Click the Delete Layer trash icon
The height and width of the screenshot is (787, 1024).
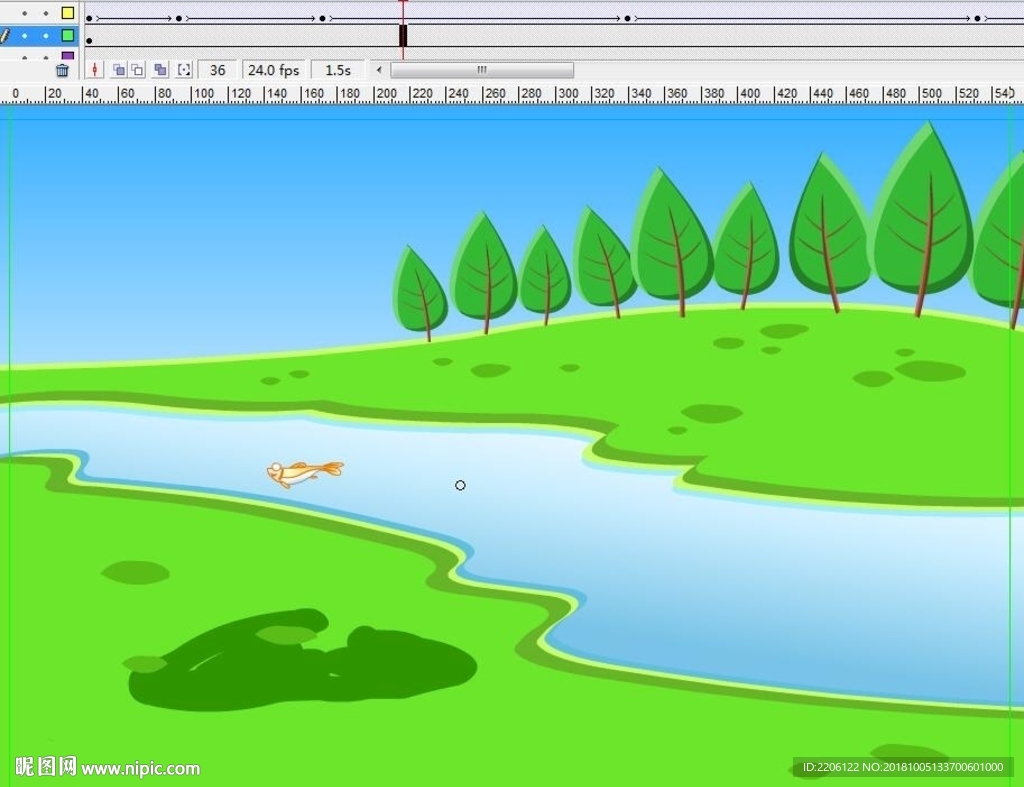coord(62,70)
